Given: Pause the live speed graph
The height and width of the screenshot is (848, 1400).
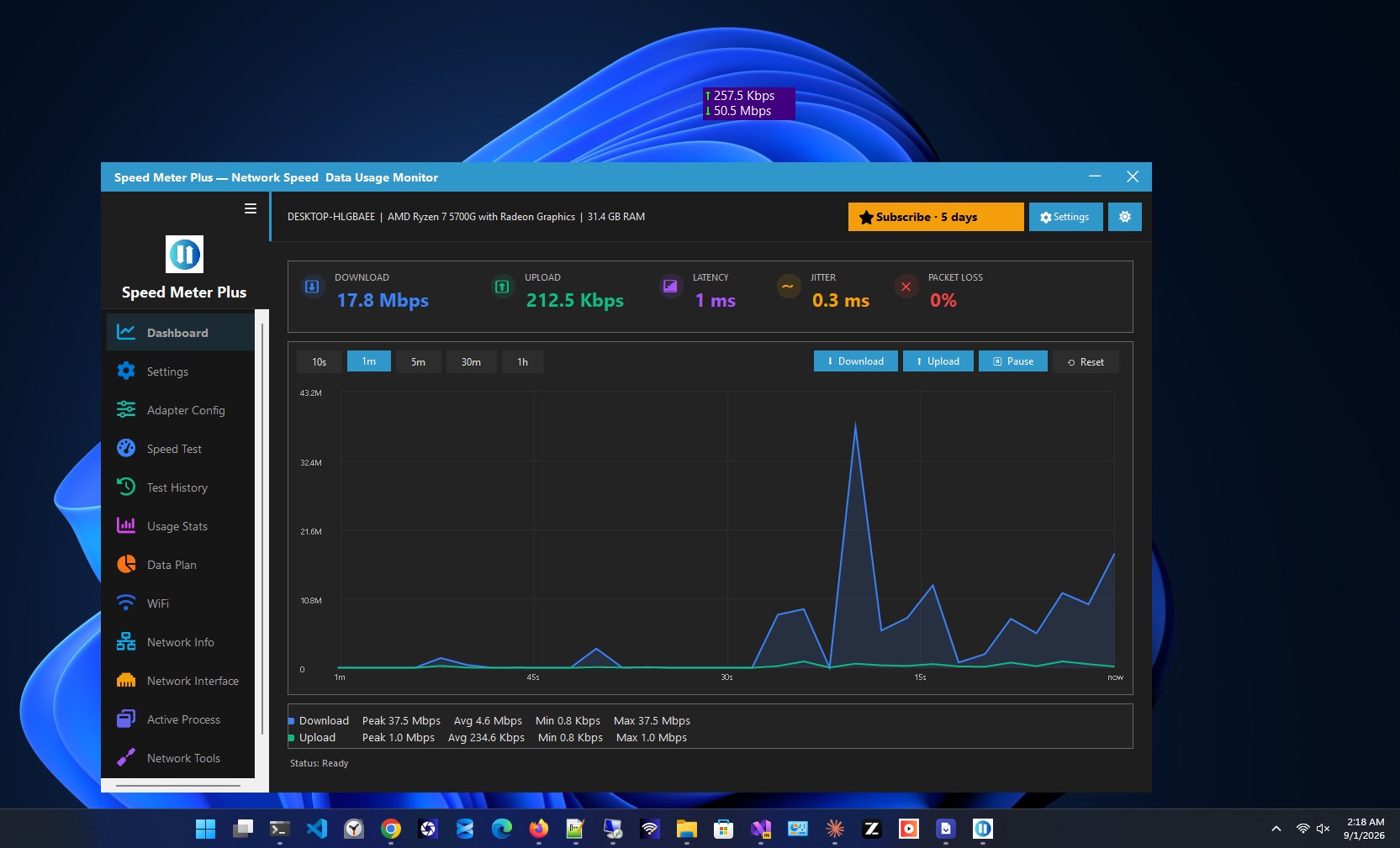Looking at the screenshot, I should click(x=1013, y=361).
